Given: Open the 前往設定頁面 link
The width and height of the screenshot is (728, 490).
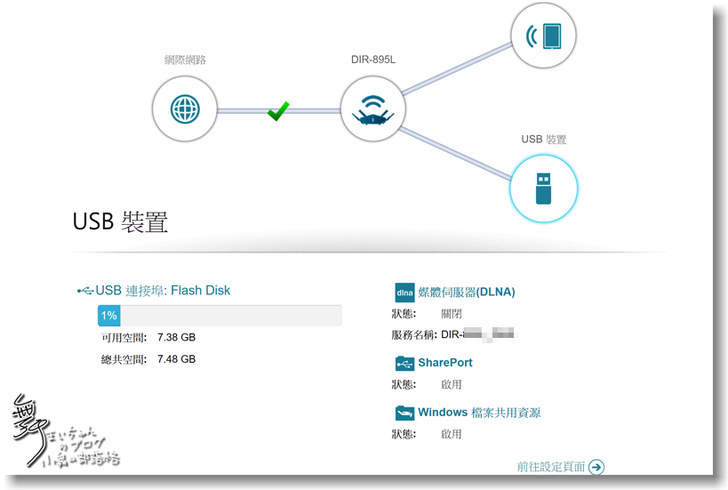Looking at the screenshot, I should click(551, 467).
